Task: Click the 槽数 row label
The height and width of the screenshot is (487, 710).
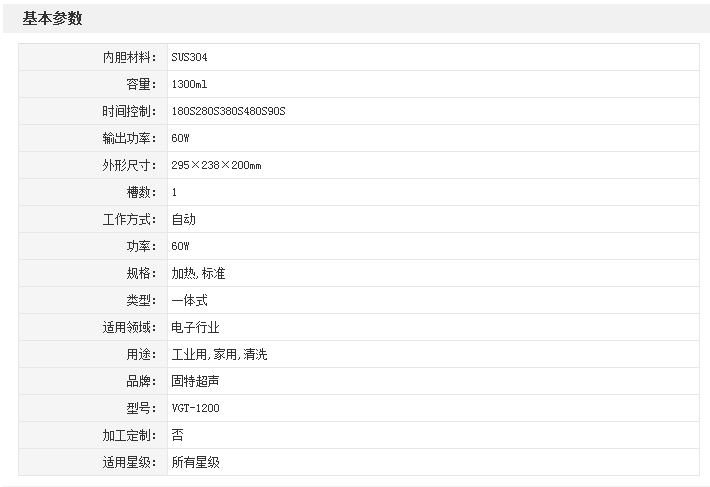Action: coord(141,192)
